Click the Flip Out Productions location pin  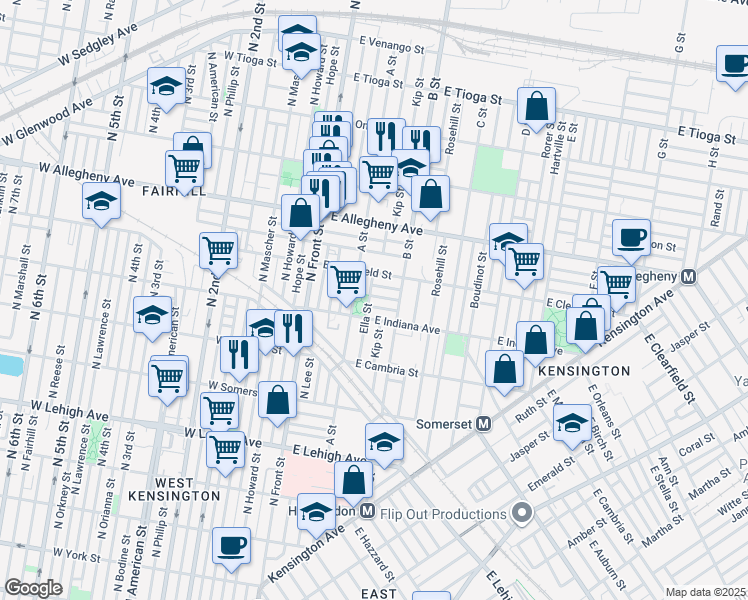(522, 514)
